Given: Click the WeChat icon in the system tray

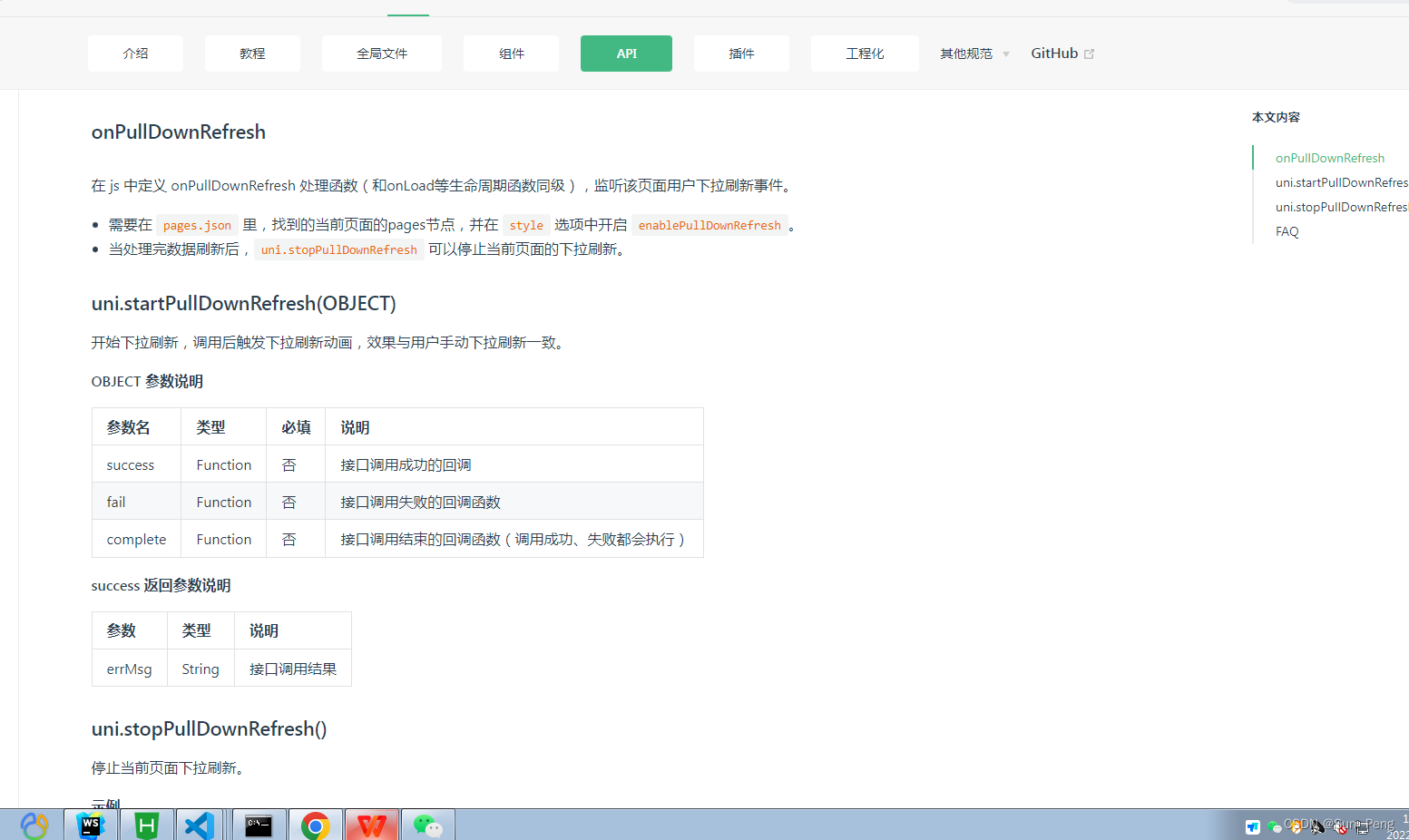Looking at the screenshot, I should [1274, 826].
